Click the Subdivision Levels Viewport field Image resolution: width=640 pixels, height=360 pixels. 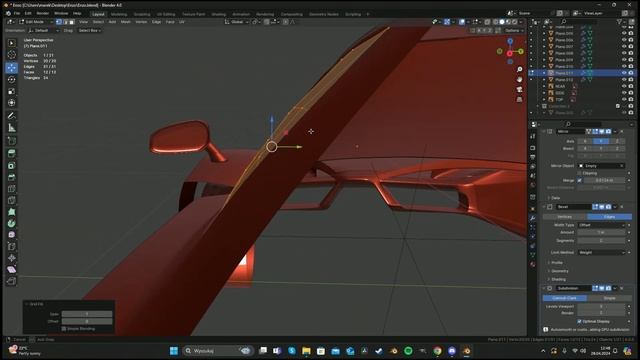coord(601,306)
